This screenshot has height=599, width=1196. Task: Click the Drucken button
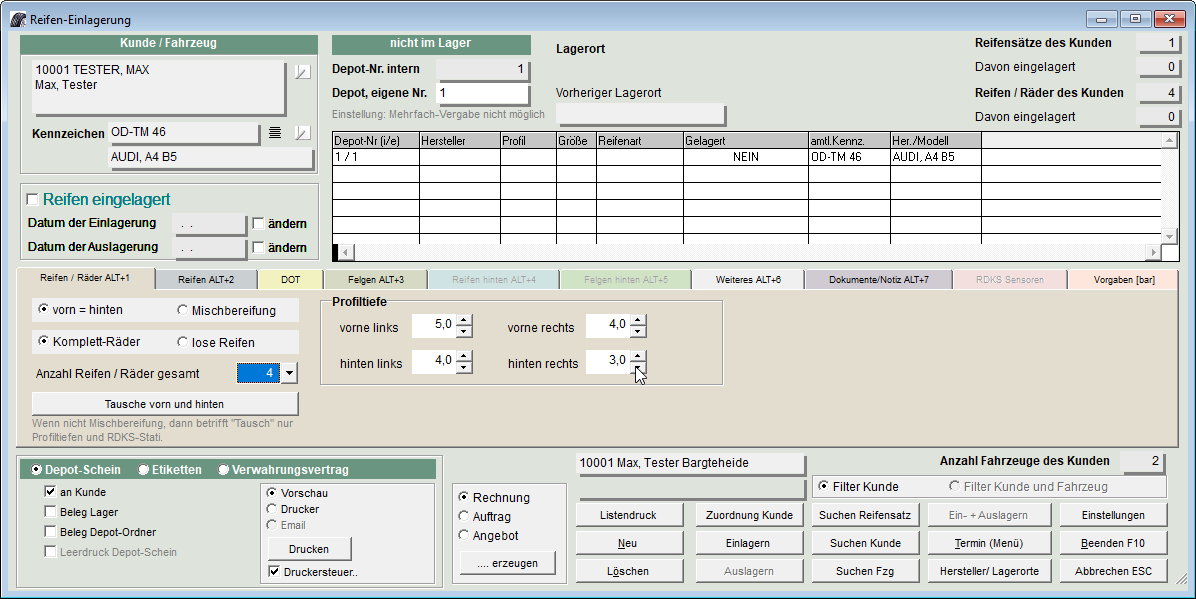pos(309,549)
